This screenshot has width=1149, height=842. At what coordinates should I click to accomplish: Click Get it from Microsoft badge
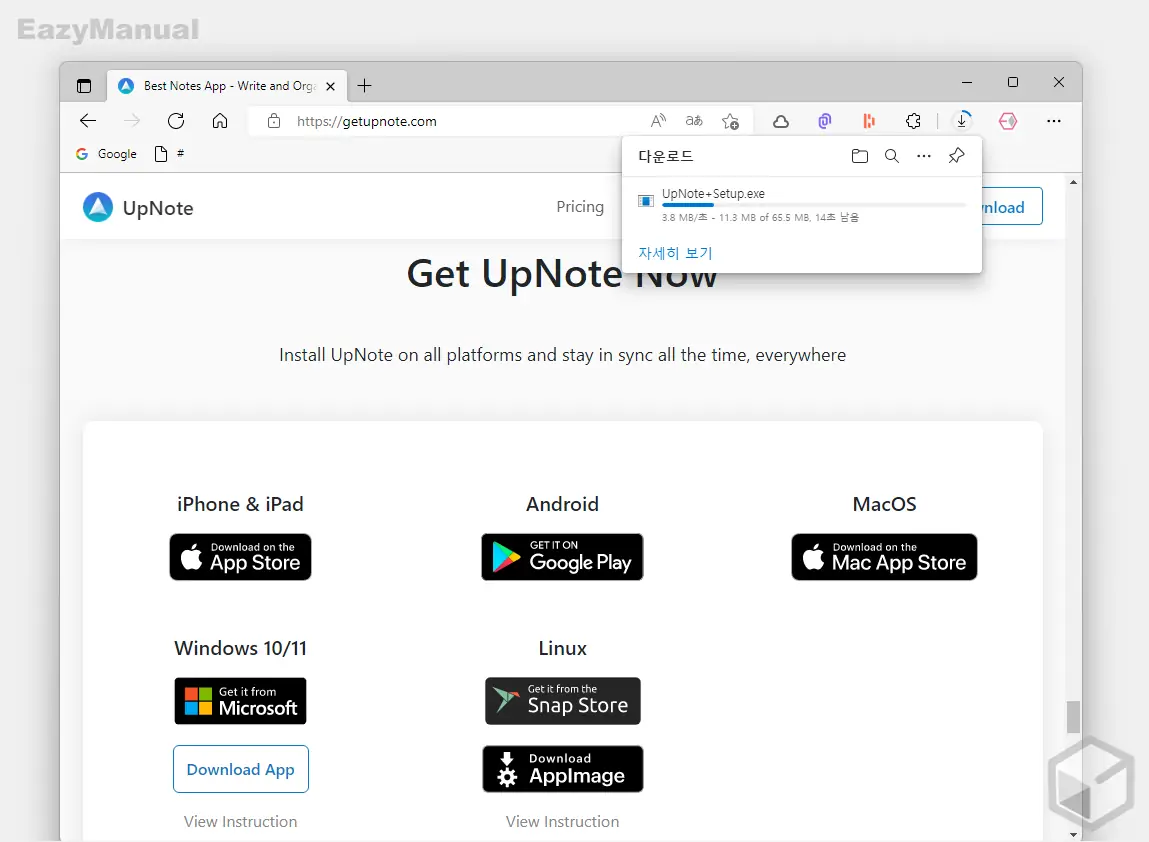coord(240,701)
